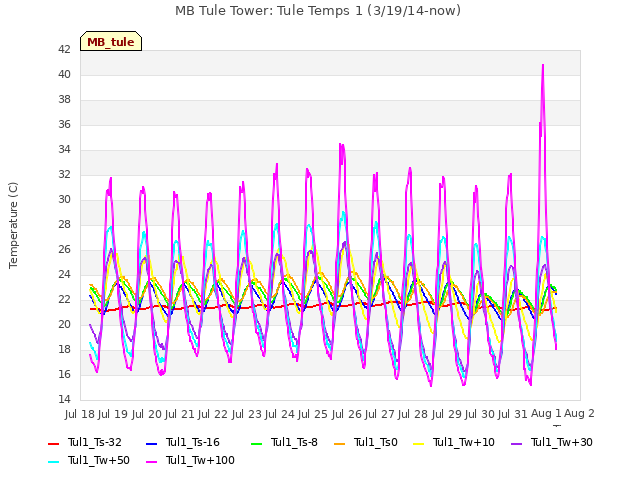Screen dimensions: 640x480
Task: Select the Tul1_Tw+100 legend label
Action: coord(200,460)
